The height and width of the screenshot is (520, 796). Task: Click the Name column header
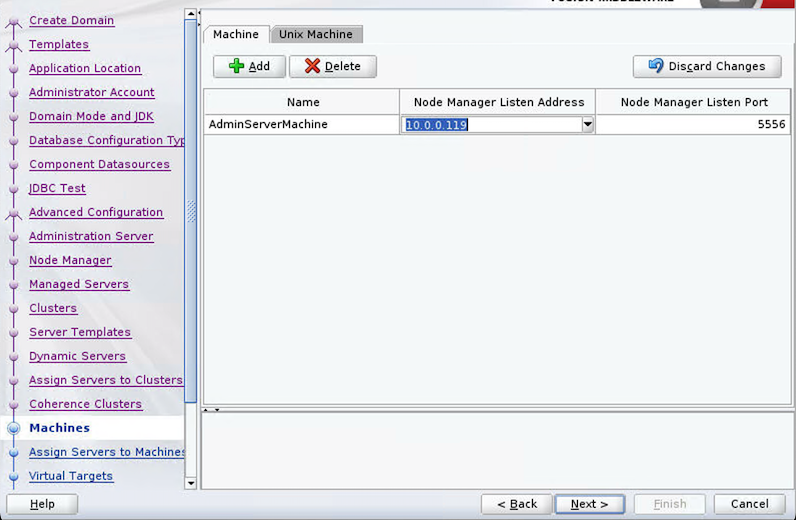click(303, 102)
